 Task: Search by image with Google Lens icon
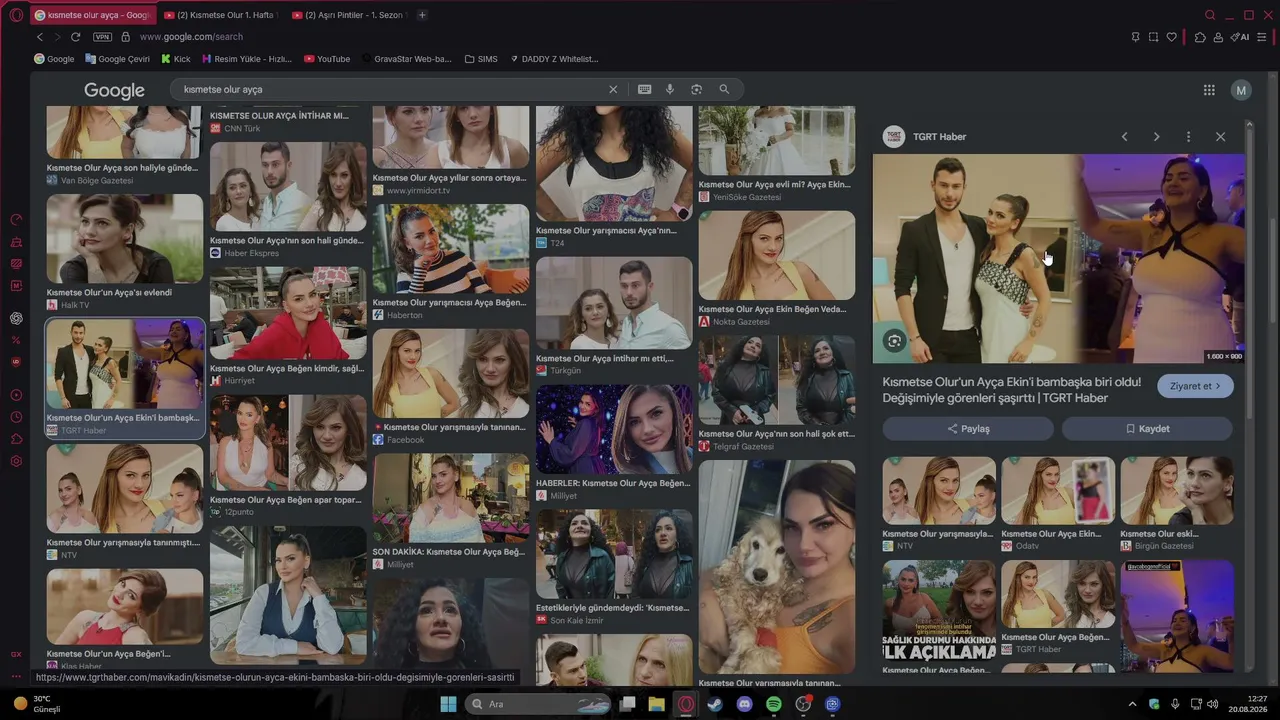click(x=697, y=89)
